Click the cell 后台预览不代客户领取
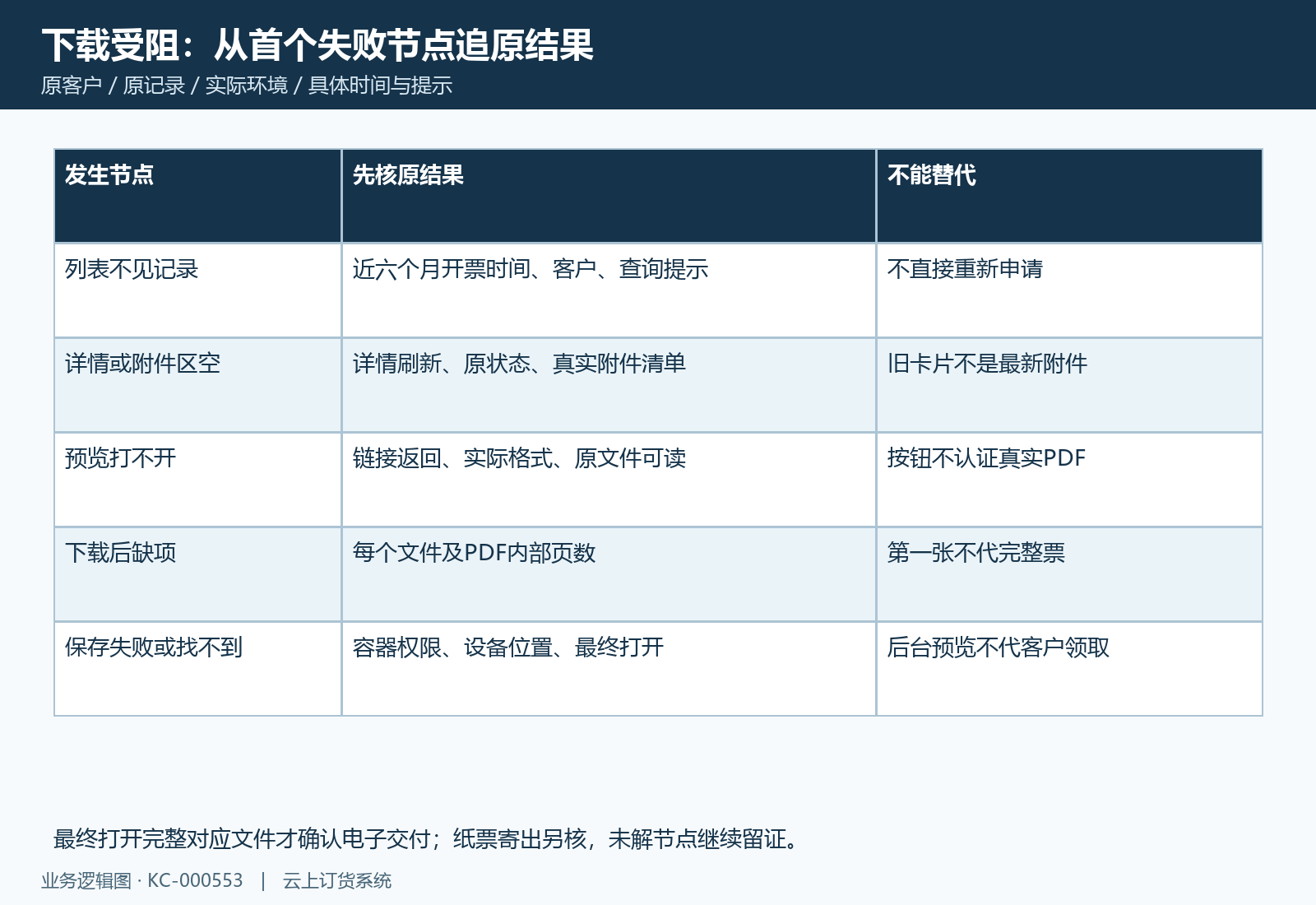Image resolution: width=1316 pixels, height=905 pixels. [1069, 669]
